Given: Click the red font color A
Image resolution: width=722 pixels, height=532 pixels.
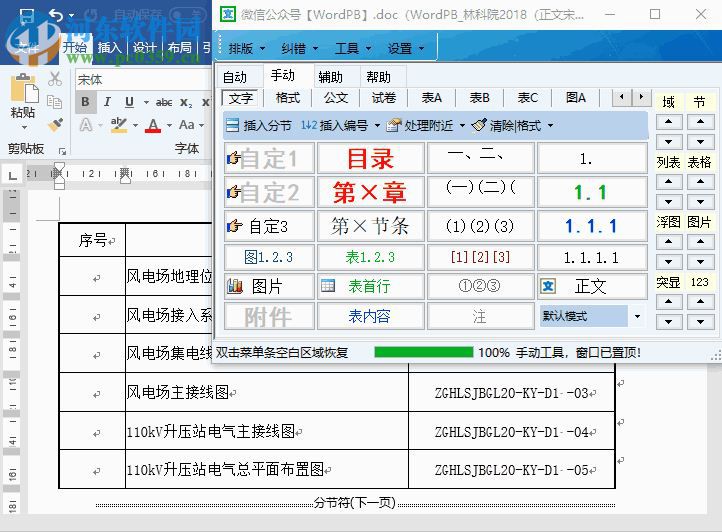Looking at the screenshot, I should tap(153, 125).
